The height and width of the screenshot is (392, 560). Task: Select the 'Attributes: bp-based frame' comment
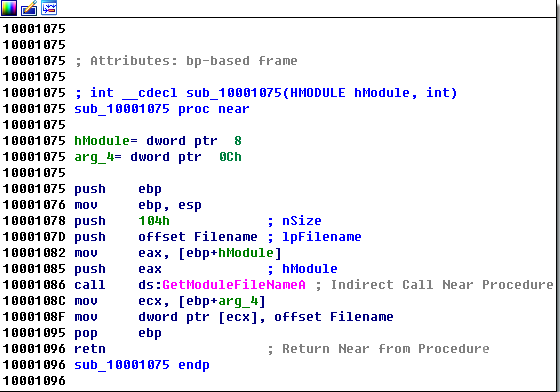pyautogui.click(x=186, y=61)
